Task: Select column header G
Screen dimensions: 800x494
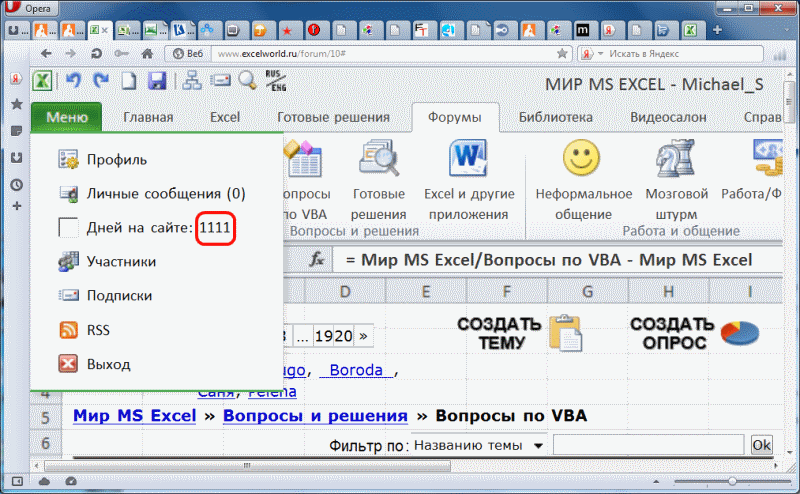Action: tap(587, 291)
